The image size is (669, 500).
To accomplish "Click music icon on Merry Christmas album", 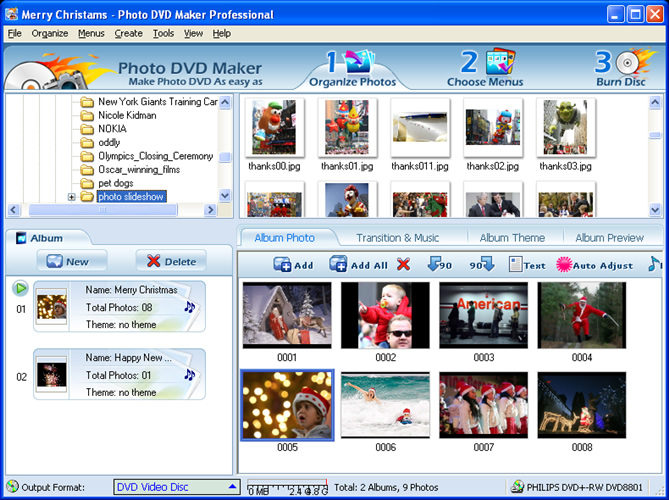I will point(189,306).
